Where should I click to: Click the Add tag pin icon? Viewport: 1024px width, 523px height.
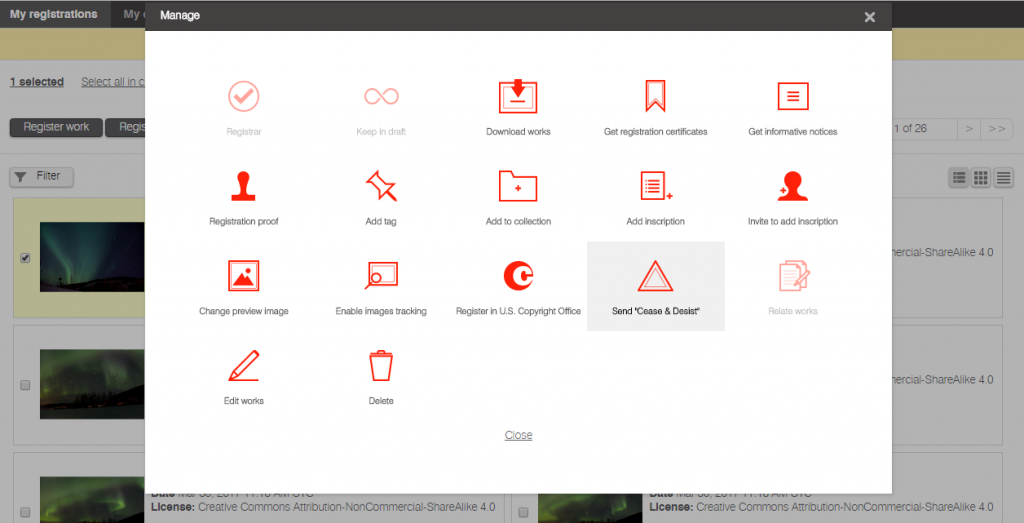[x=381, y=187]
